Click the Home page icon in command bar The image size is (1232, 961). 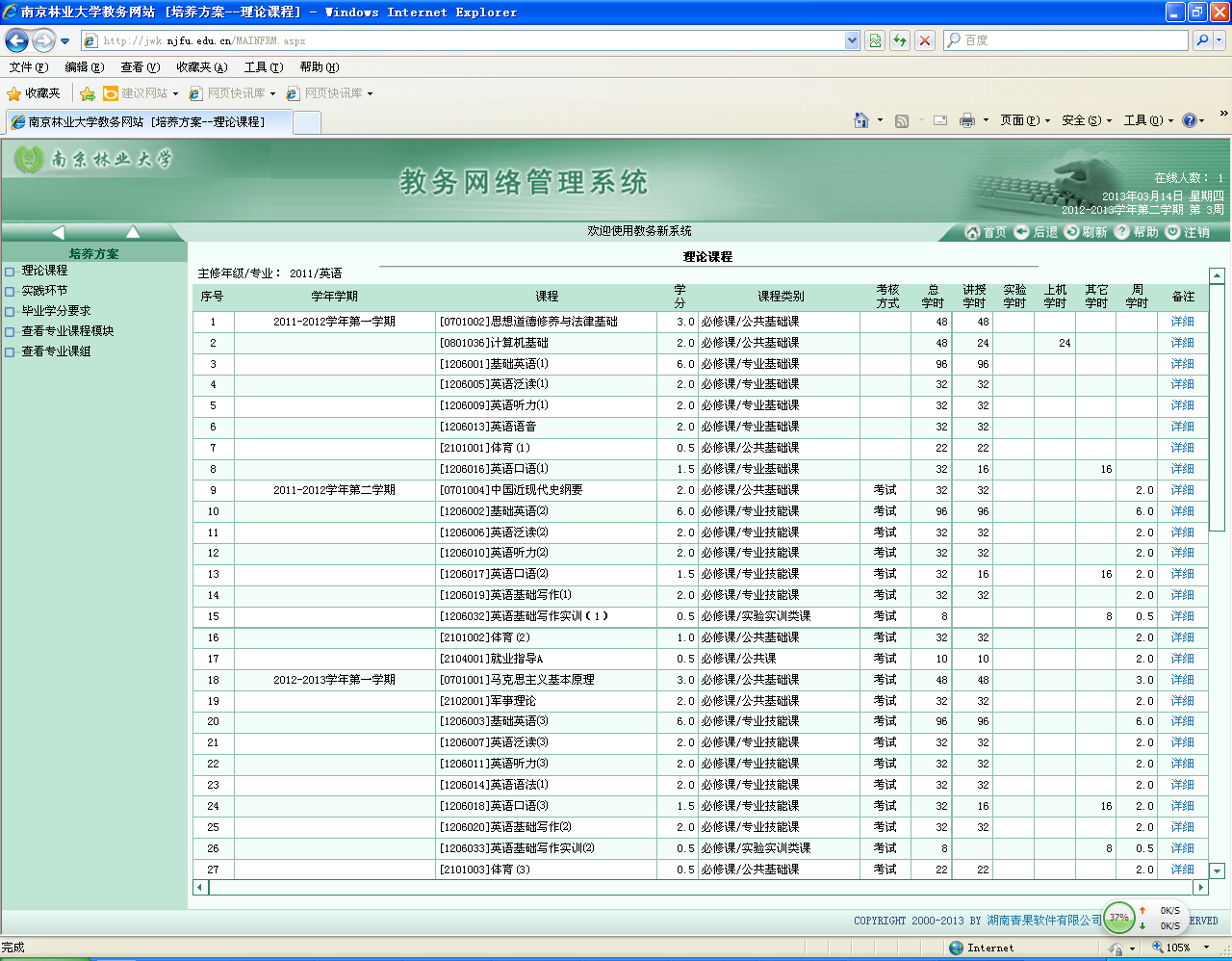(x=861, y=120)
